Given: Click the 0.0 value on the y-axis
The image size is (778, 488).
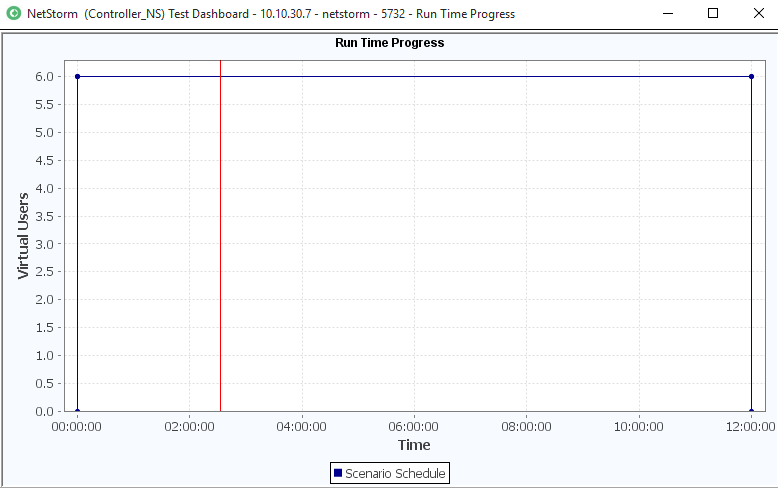Looking at the screenshot, I should pos(44,411).
